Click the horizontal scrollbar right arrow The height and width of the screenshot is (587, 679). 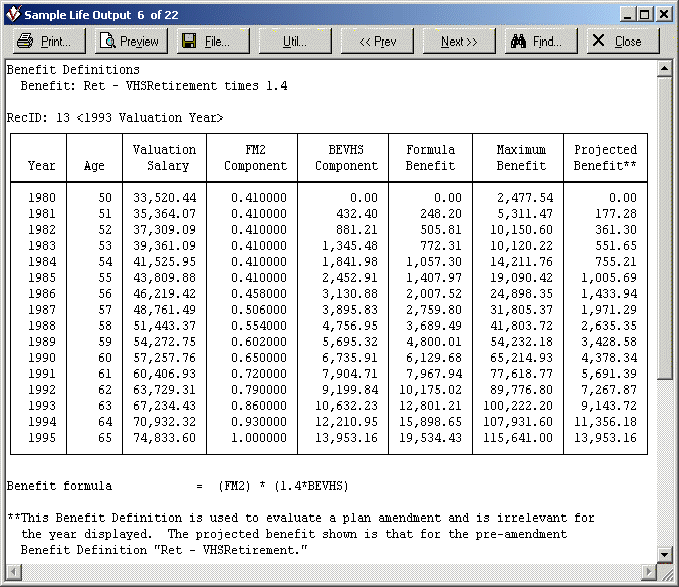647,571
